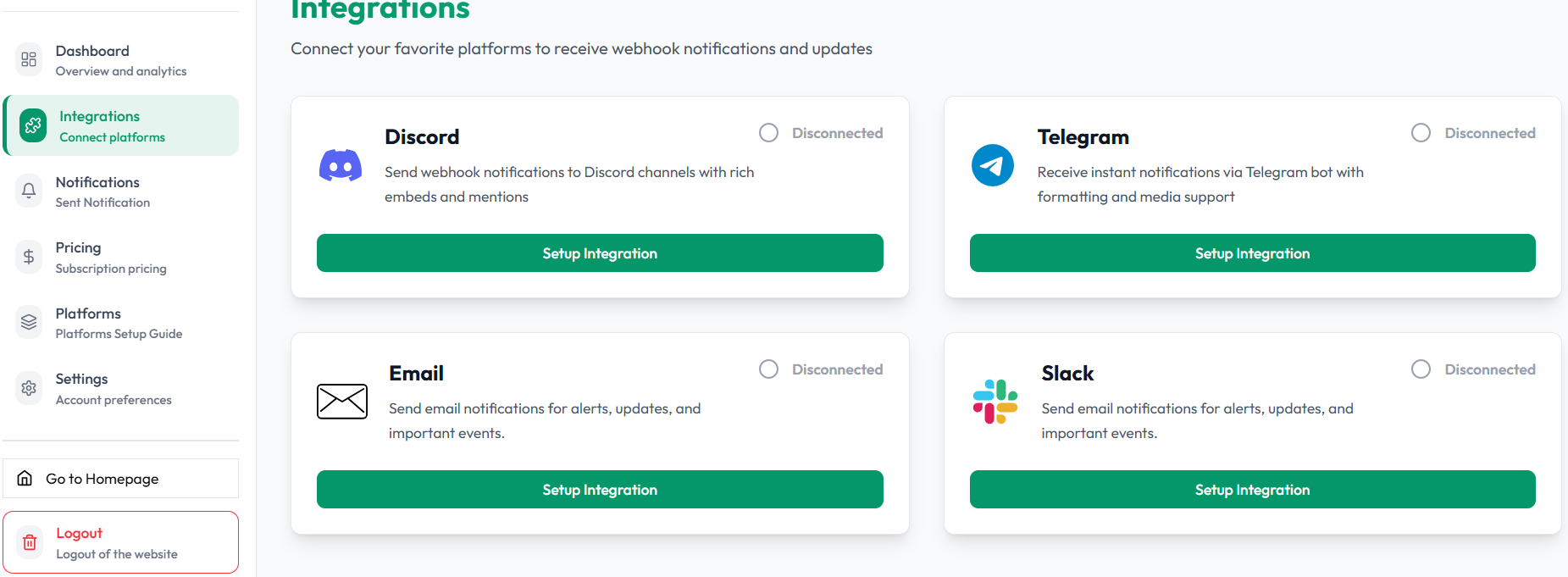Open the Integrations sidebar menu item
Viewport: 1568px width, 577px height.
pos(121,125)
